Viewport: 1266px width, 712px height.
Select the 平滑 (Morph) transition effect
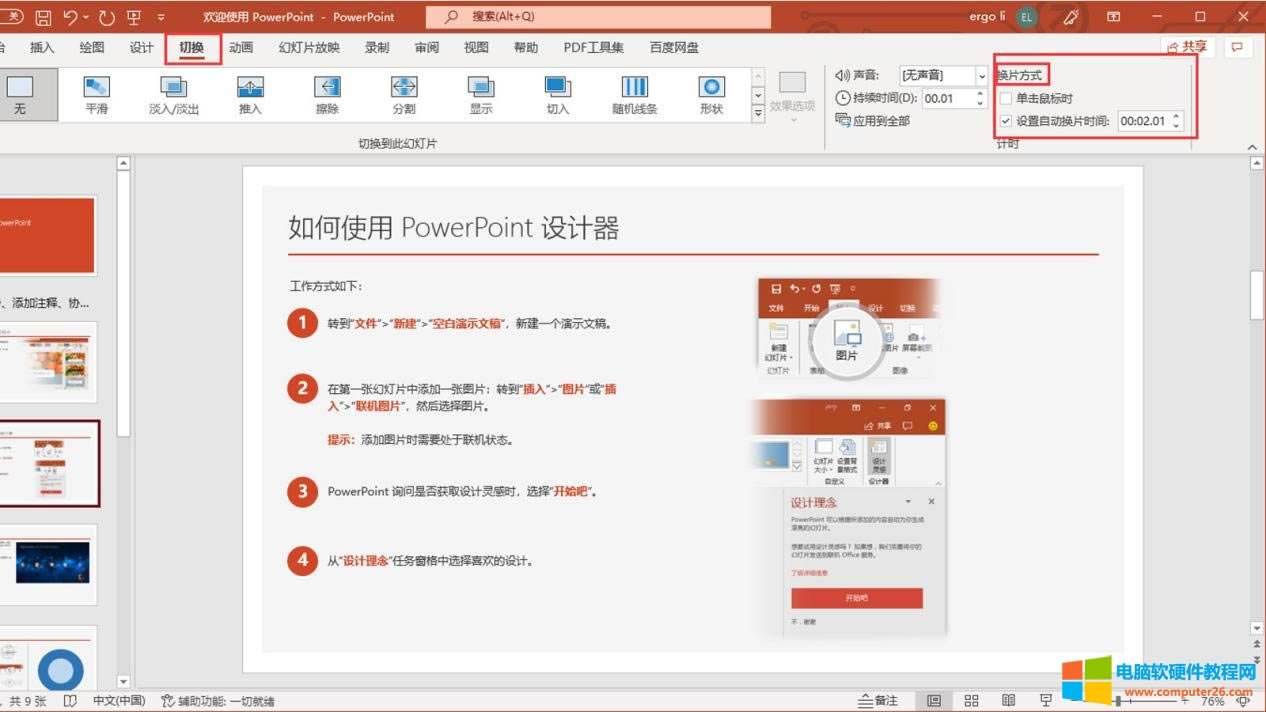(x=96, y=95)
